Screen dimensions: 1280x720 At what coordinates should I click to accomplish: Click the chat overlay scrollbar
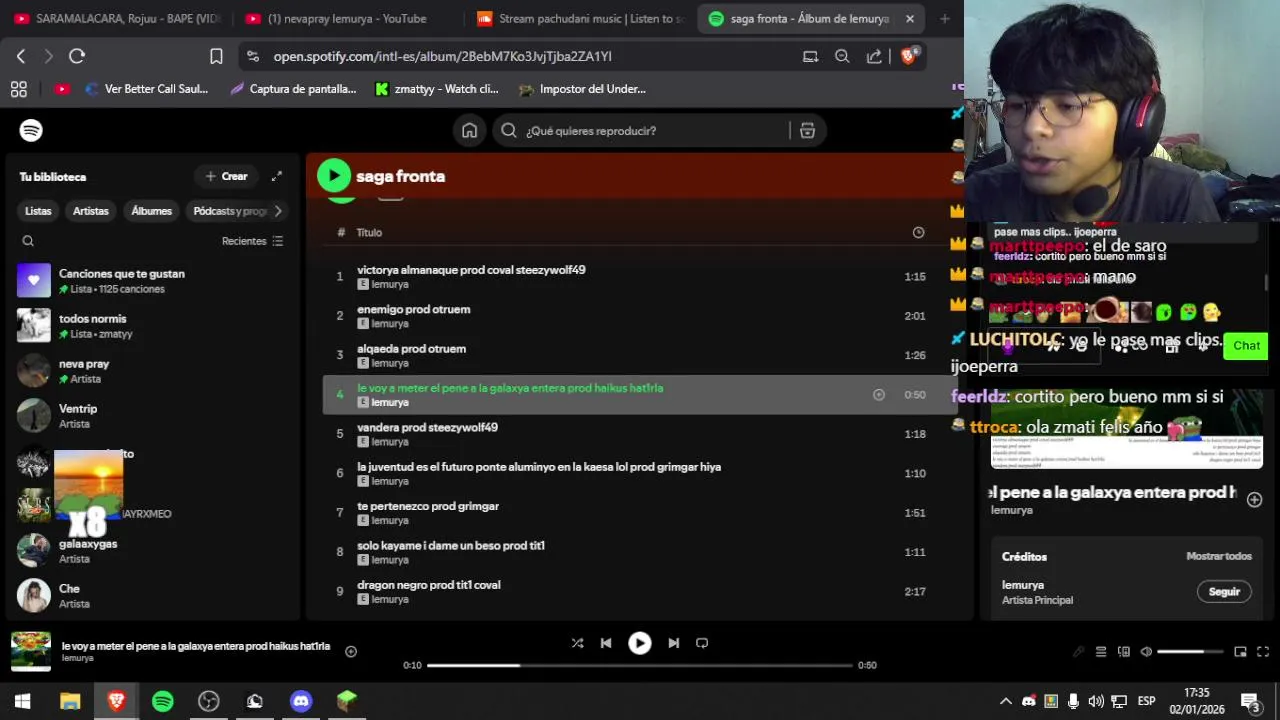pyautogui.click(x=1266, y=282)
